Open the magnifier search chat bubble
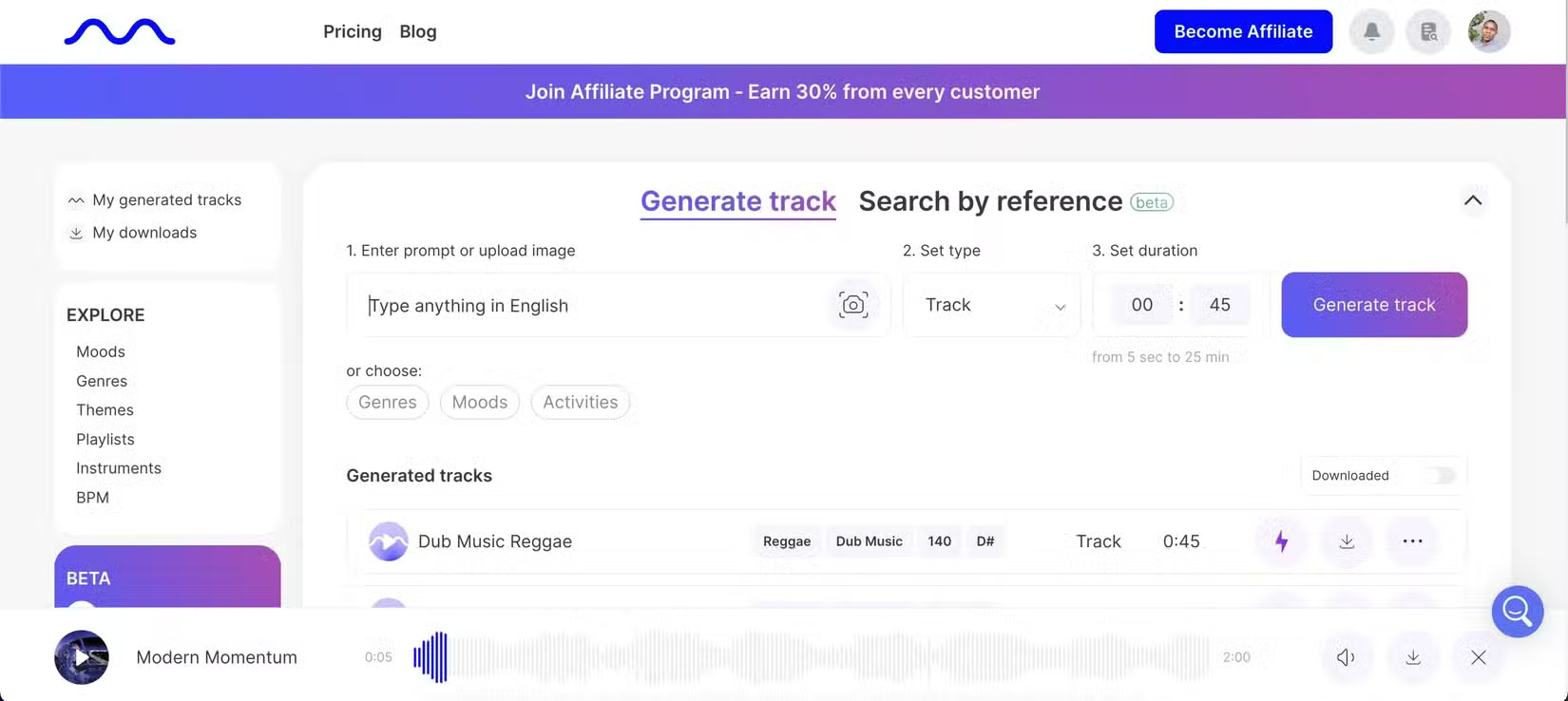This screenshot has width=1568, height=701. 1517,612
